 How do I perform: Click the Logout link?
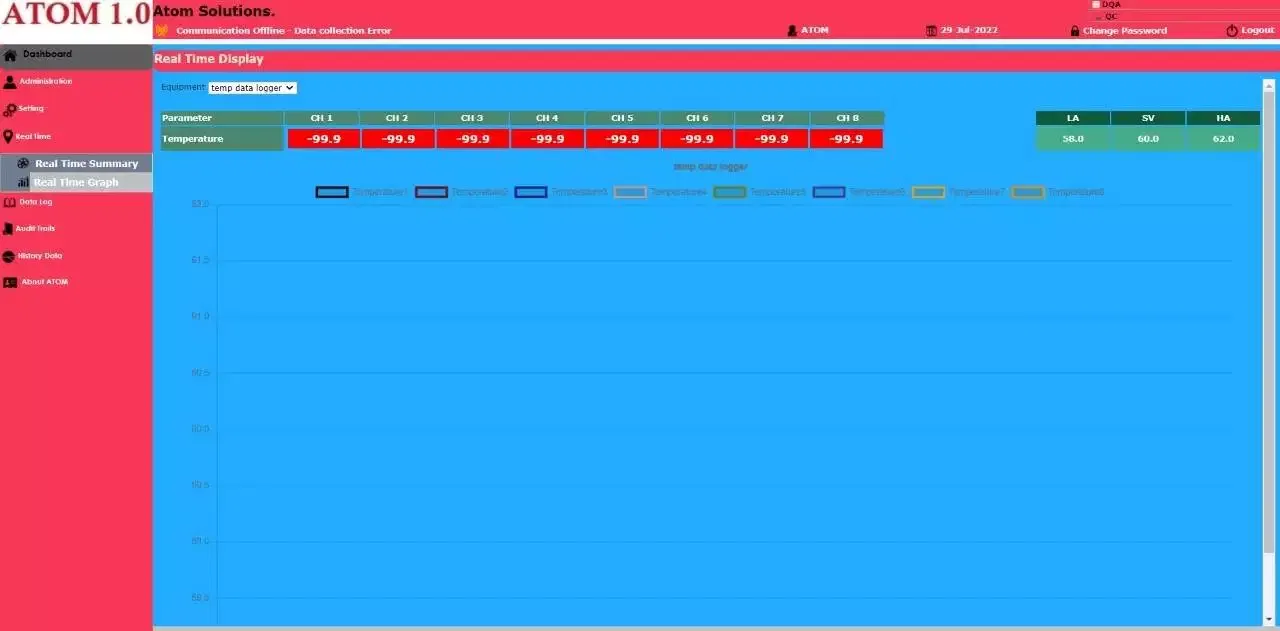click(x=1257, y=31)
